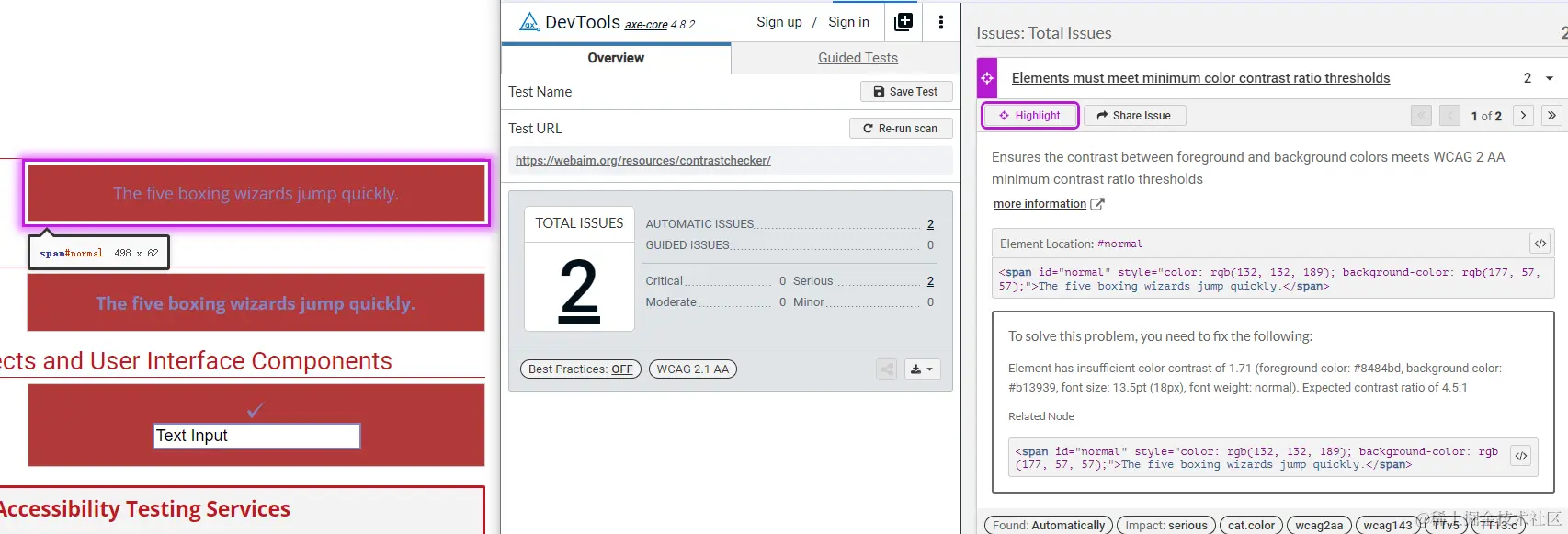Viewport: 1568px width, 534px height.
Task: Open the axe-core version link
Action: coord(646,25)
